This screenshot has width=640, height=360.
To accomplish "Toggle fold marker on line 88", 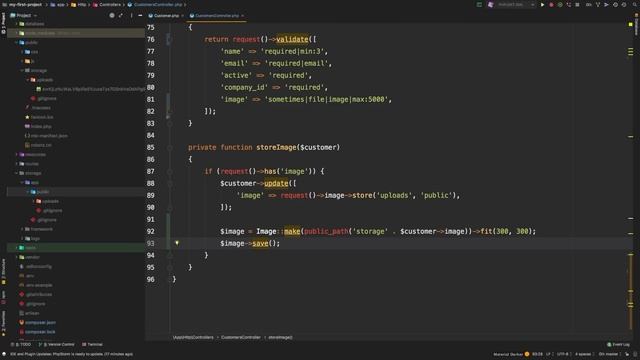I will (169, 183).
